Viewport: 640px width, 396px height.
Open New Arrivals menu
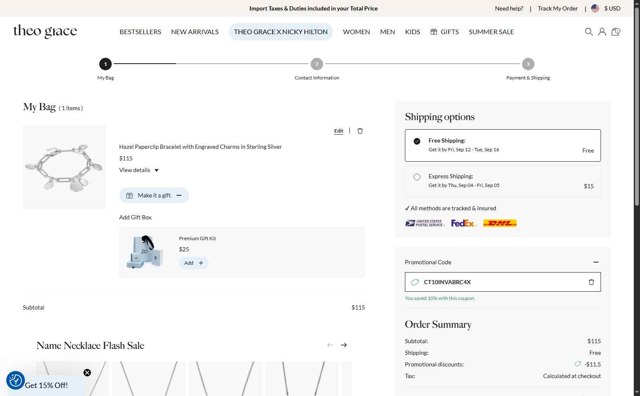[195, 32]
